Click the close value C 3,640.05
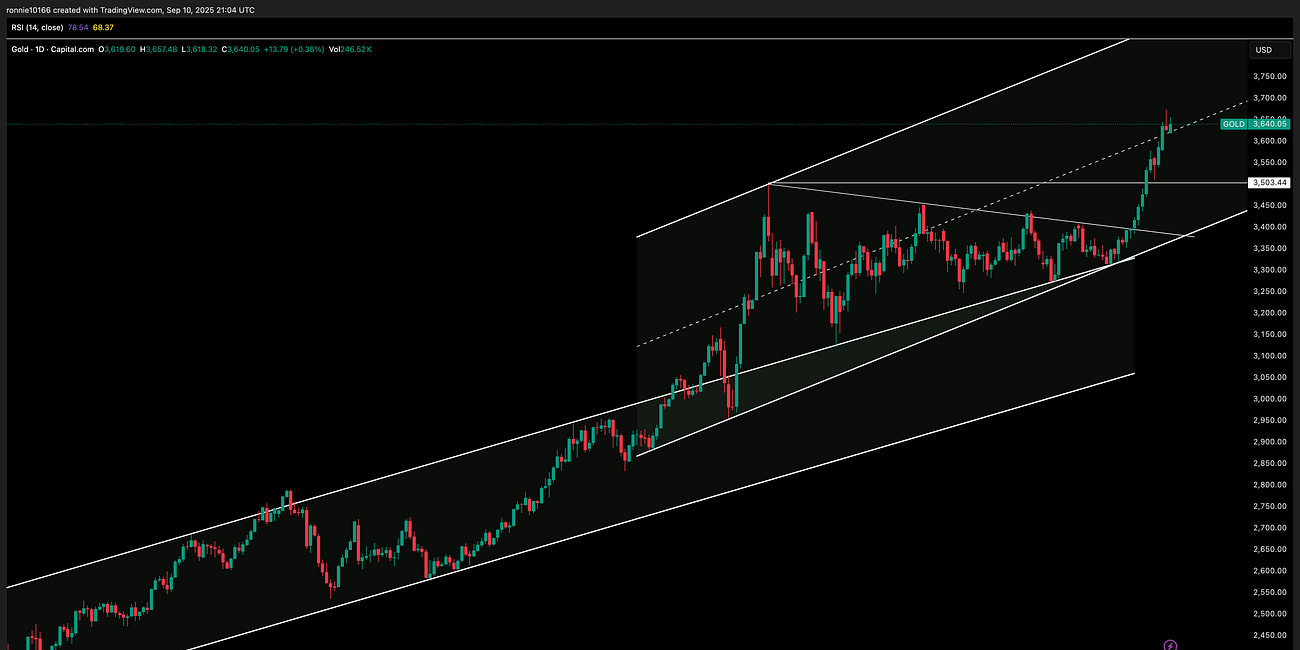The image size is (1300, 650). click(239, 49)
